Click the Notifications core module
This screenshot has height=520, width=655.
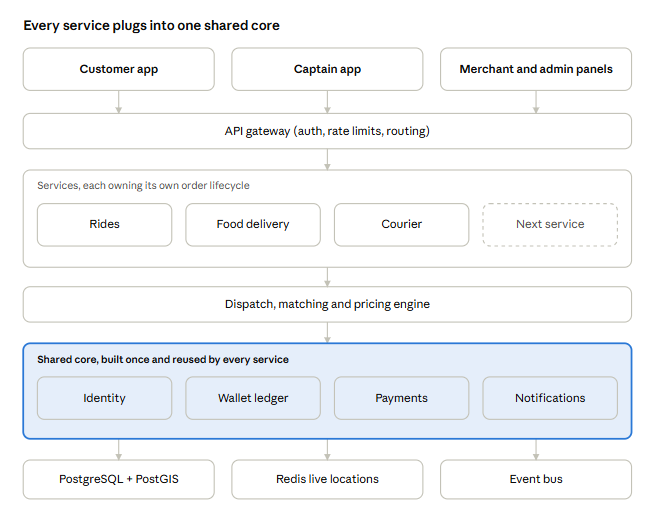click(550, 398)
